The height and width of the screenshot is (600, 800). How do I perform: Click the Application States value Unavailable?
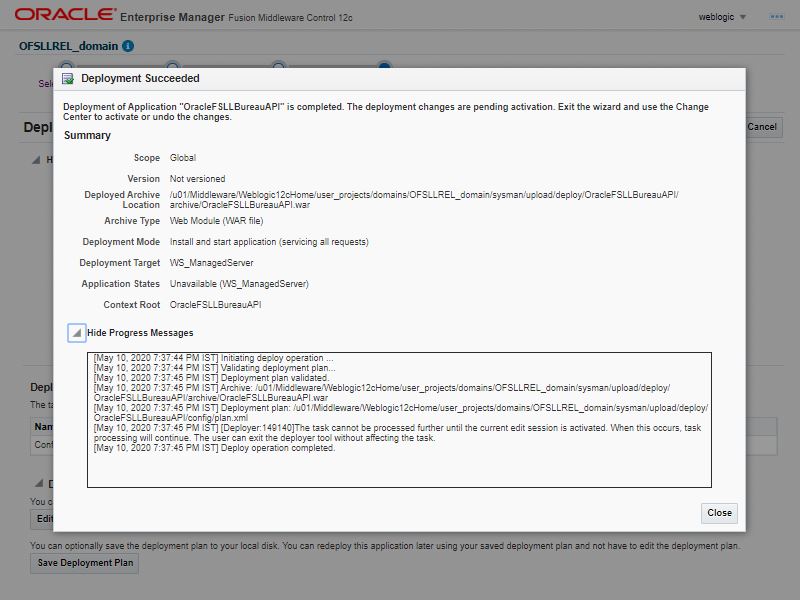coord(239,284)
